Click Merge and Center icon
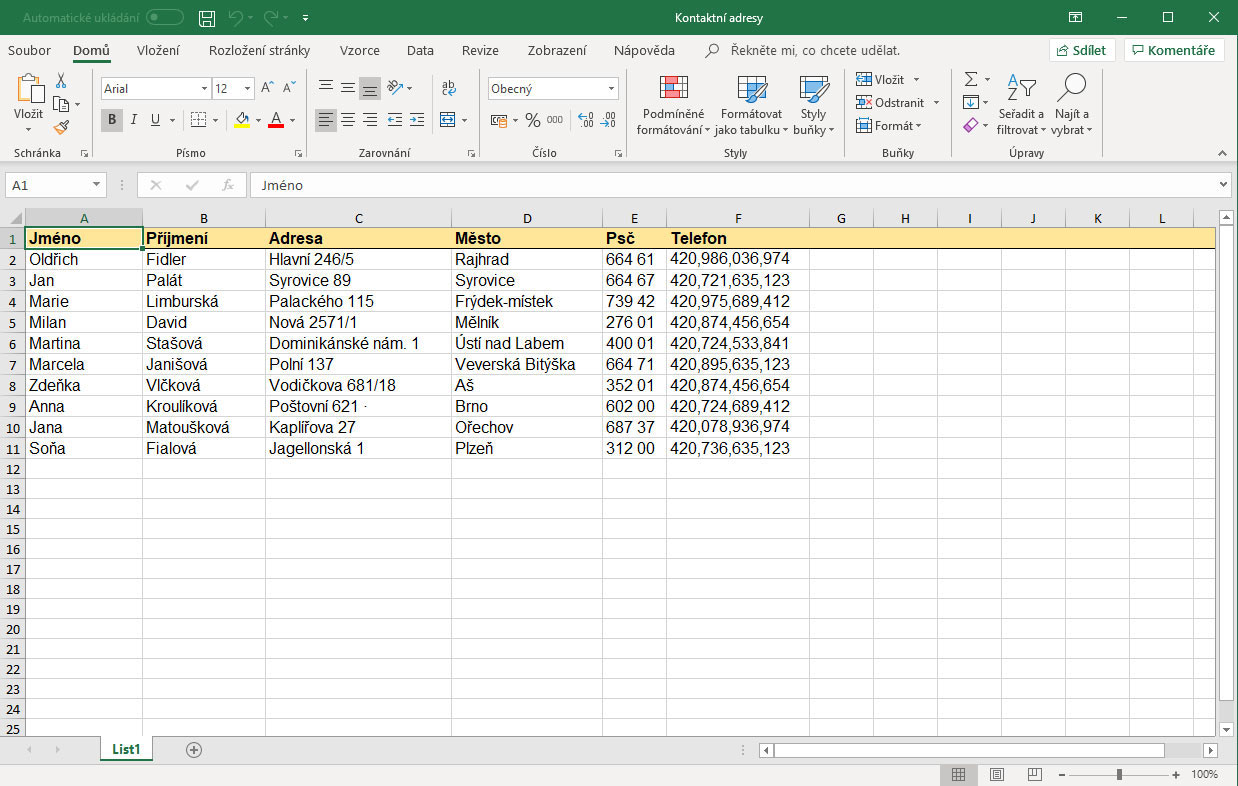 point(447,120)
